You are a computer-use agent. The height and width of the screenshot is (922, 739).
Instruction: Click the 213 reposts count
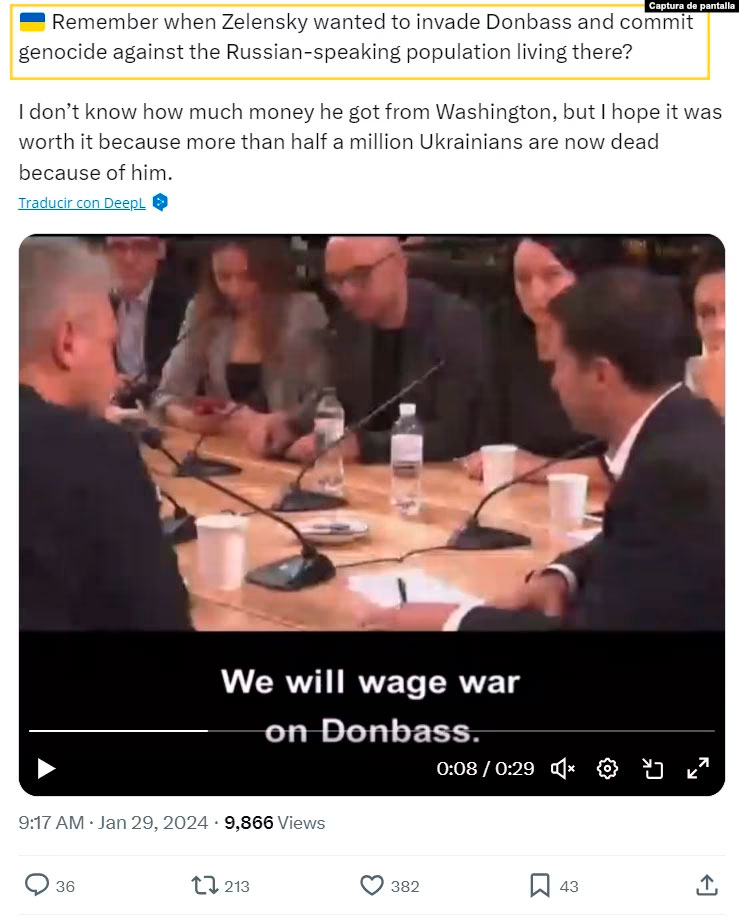237,886
